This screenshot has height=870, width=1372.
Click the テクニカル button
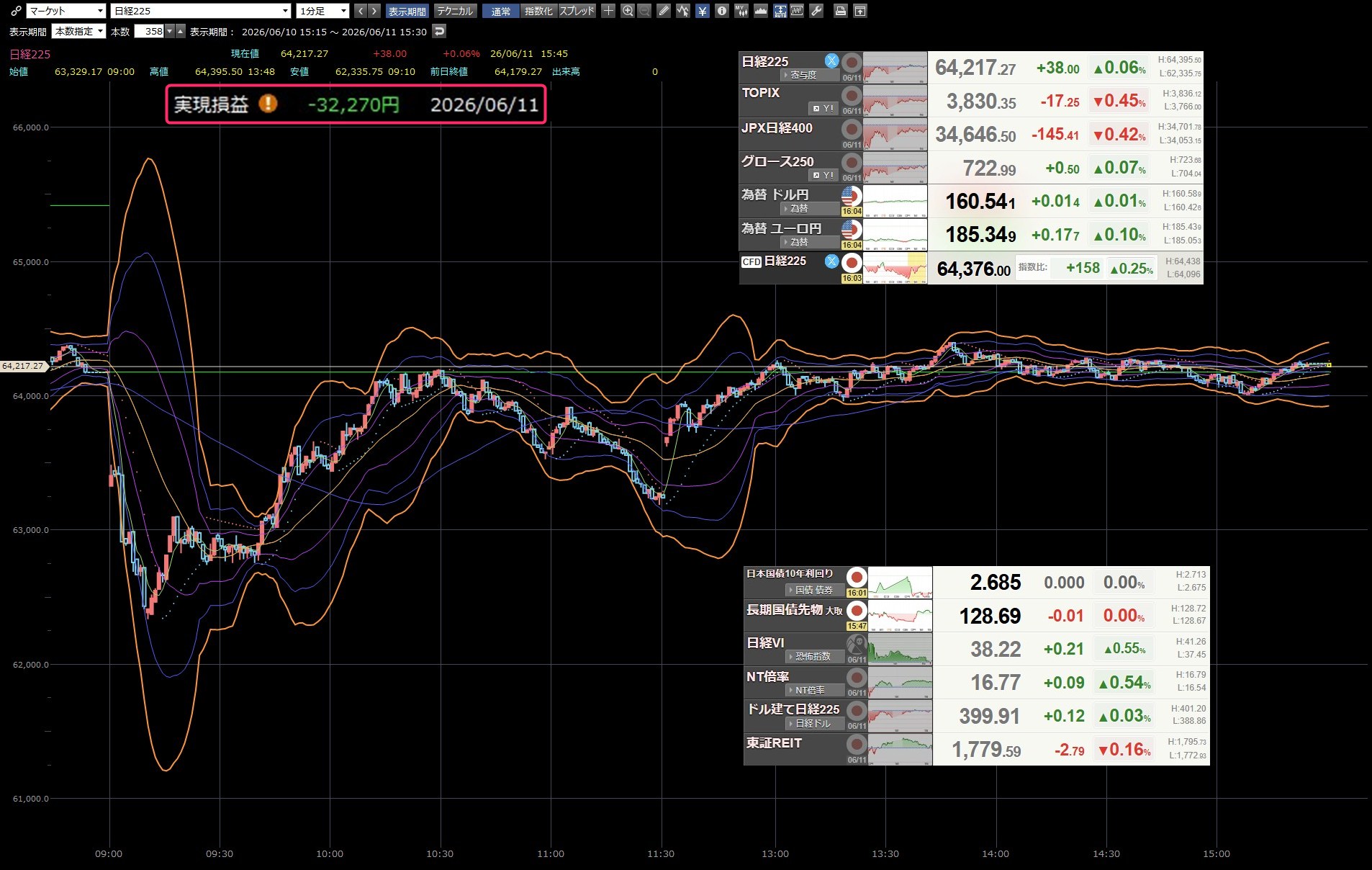[455, 11]
